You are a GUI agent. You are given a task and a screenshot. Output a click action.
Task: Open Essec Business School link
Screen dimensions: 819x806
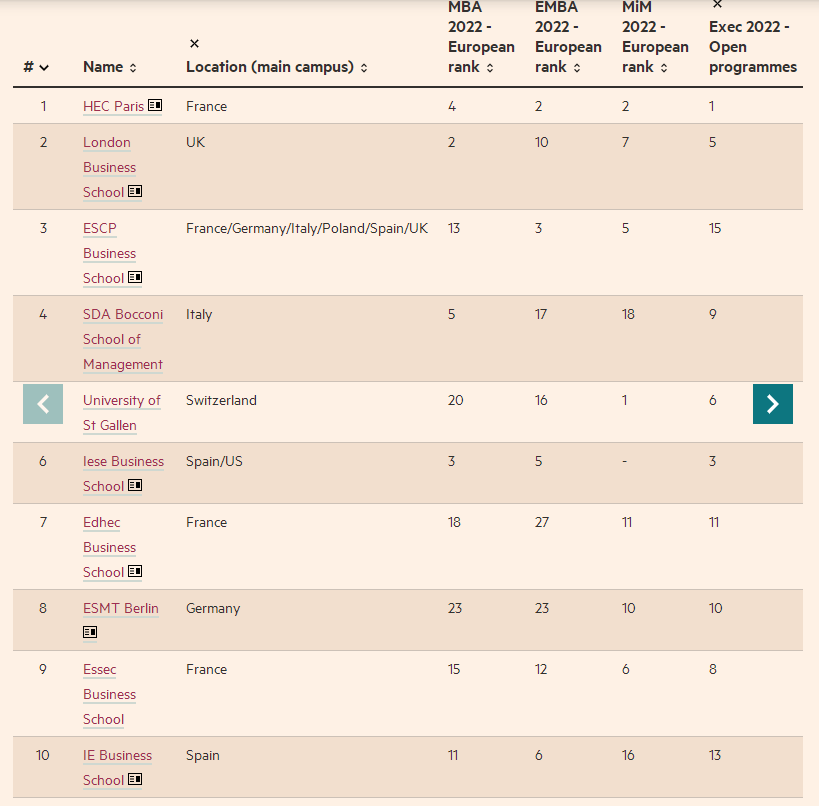[110, 694]
